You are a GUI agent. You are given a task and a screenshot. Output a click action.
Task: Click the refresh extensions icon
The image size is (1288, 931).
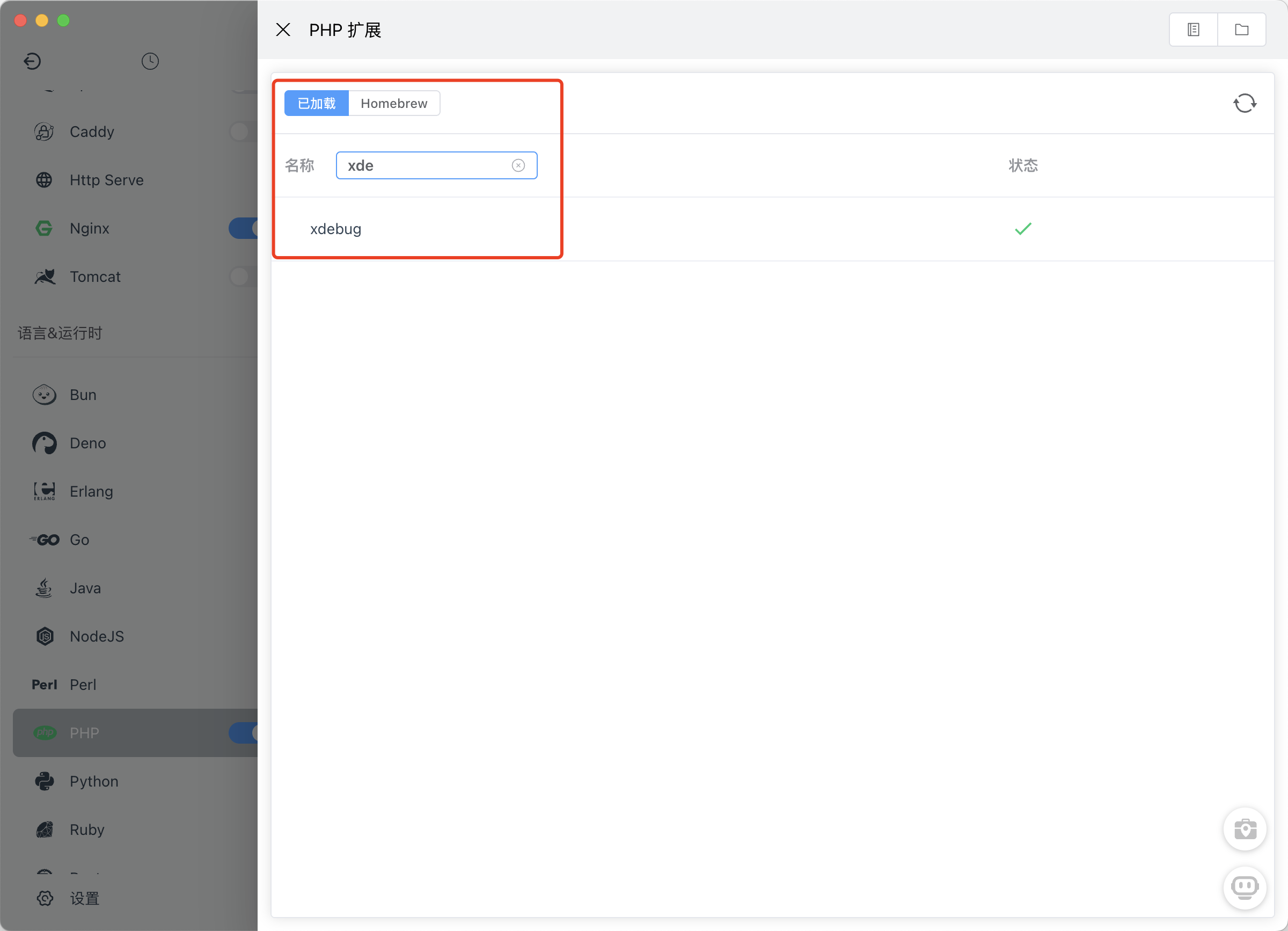coord(1245,104)
